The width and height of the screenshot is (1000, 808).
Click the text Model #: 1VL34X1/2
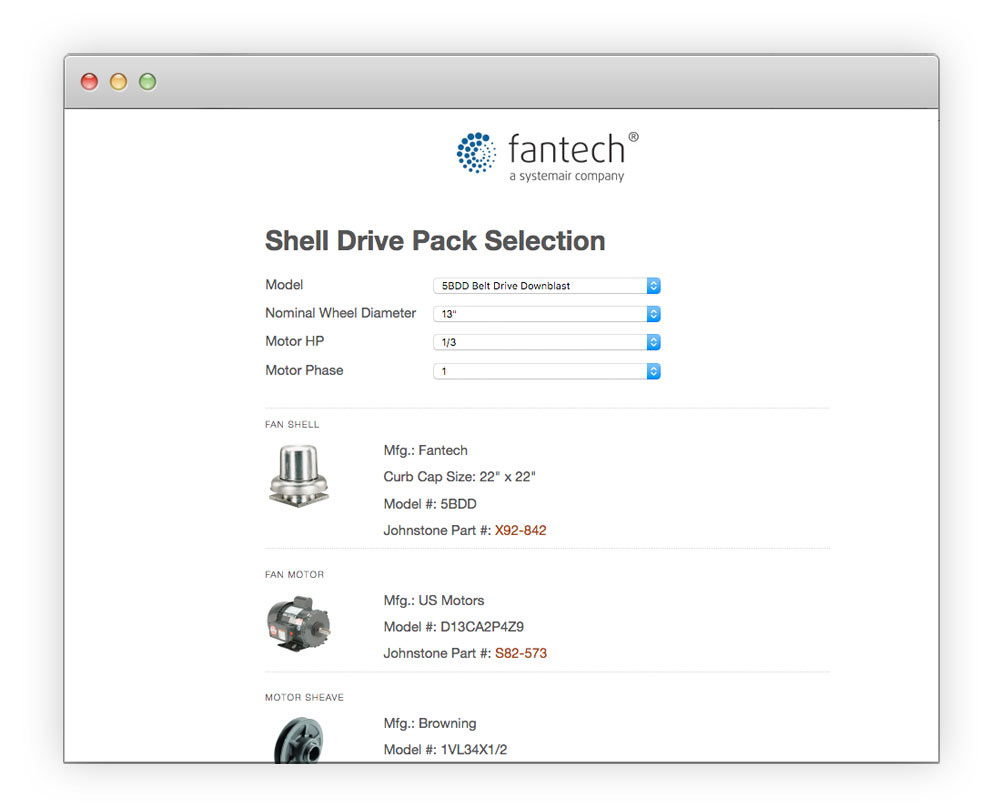(x=445, y=750)
